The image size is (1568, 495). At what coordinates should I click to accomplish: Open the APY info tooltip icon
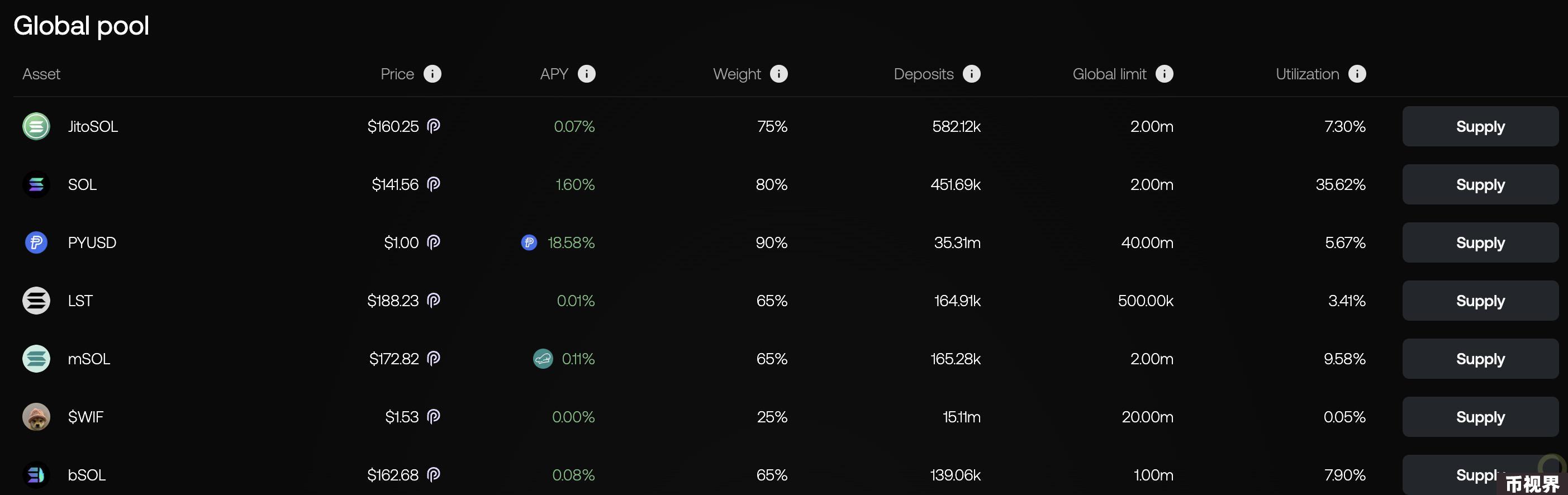[587, 74]
